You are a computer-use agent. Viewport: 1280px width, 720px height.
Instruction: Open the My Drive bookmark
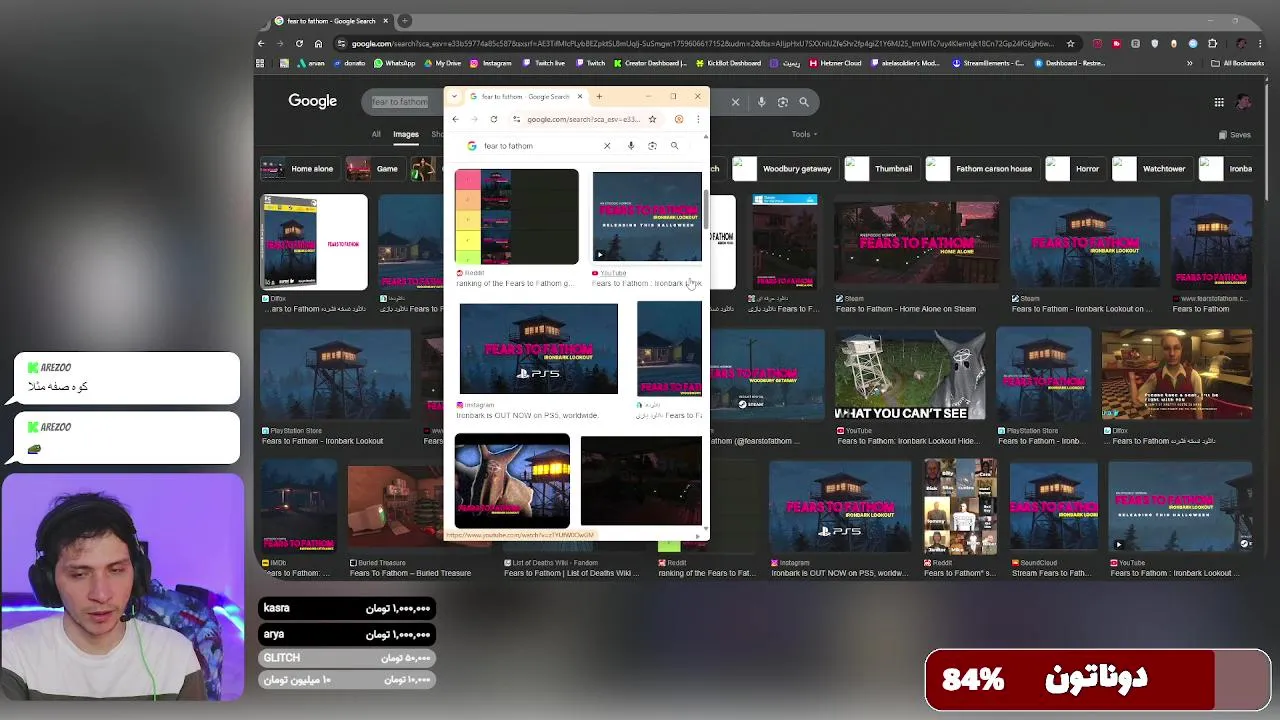click(x=441, y=63)
